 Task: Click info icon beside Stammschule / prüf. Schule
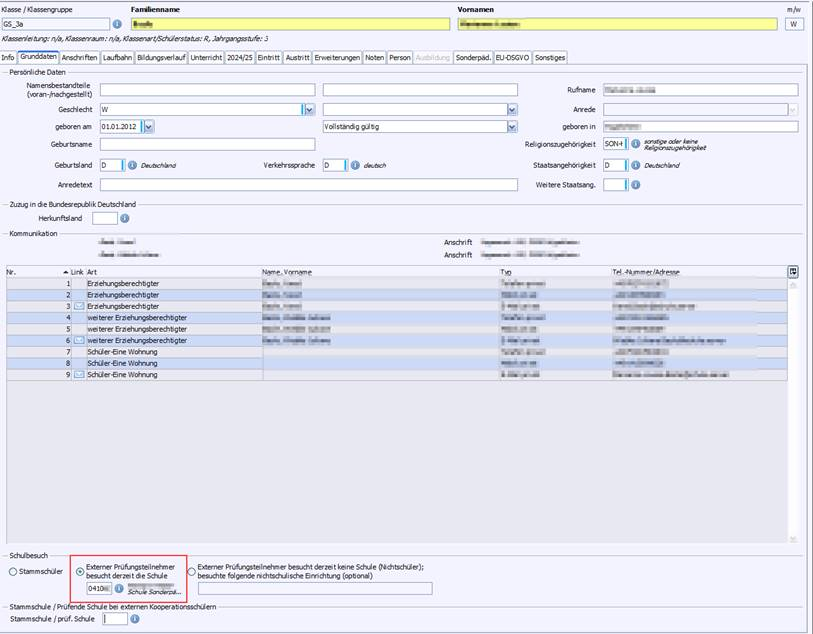[135, 618]
